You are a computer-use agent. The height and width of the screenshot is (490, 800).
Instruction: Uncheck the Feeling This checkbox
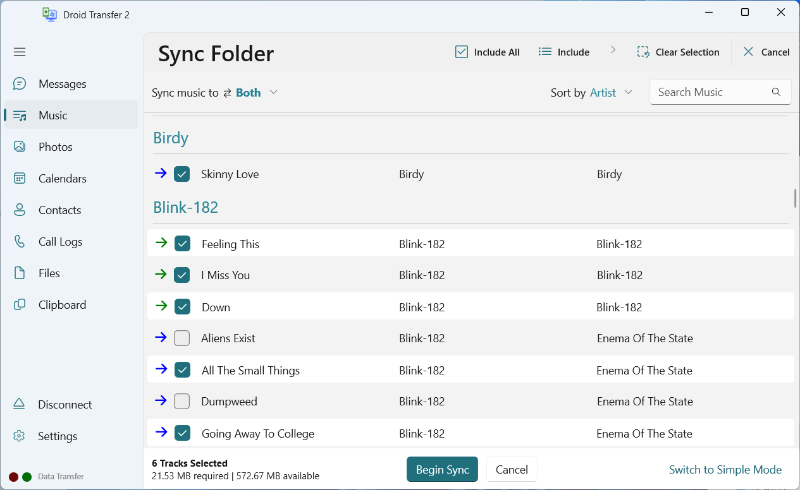182,243
